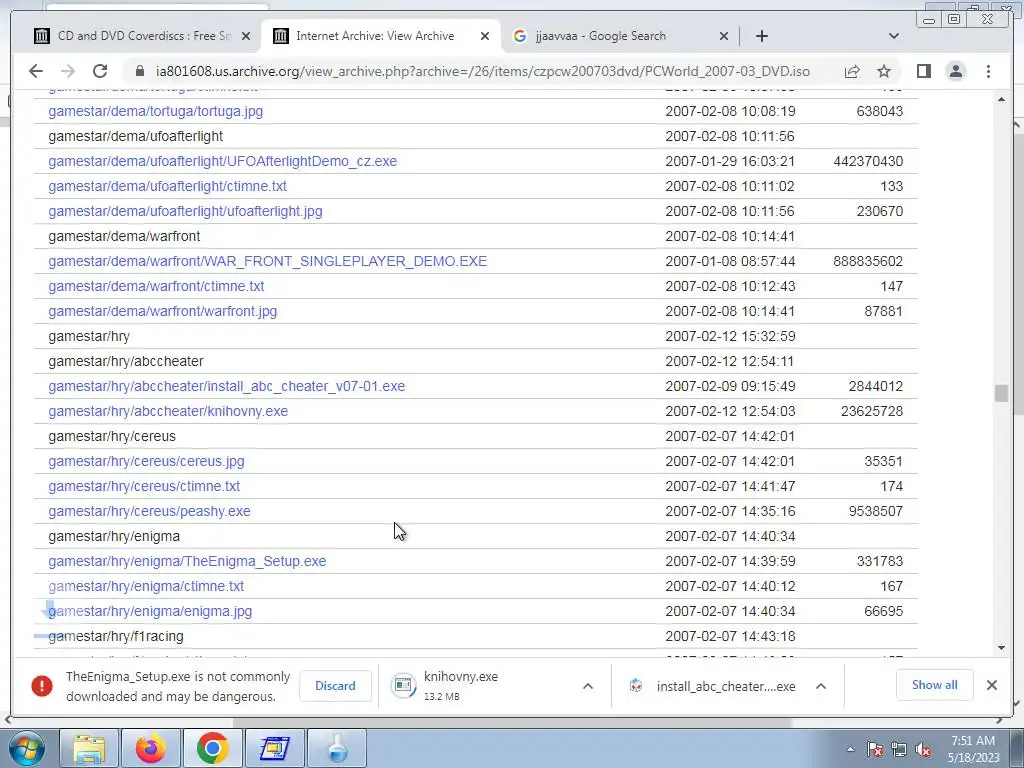Download WAR_FRONT_SINGLEPLAYER_DEMO.EXE link
Image resolution: width=1024 pixels, height=768 pixels.
click(268, 261)
